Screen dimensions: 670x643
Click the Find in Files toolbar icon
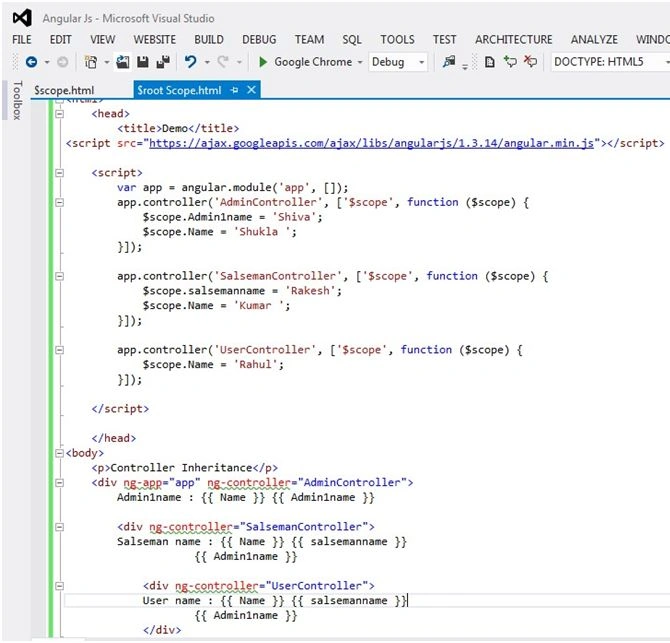449,62
